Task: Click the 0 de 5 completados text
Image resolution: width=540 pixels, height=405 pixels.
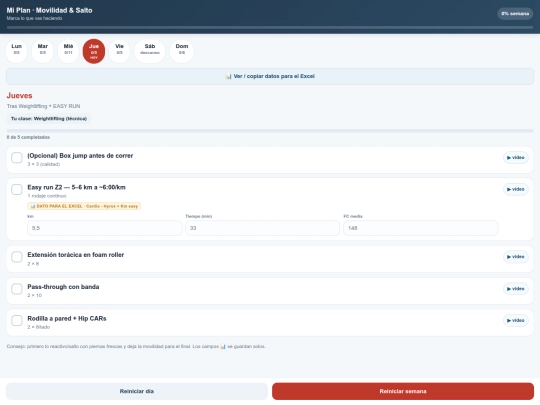Action: tap(28, 137)
